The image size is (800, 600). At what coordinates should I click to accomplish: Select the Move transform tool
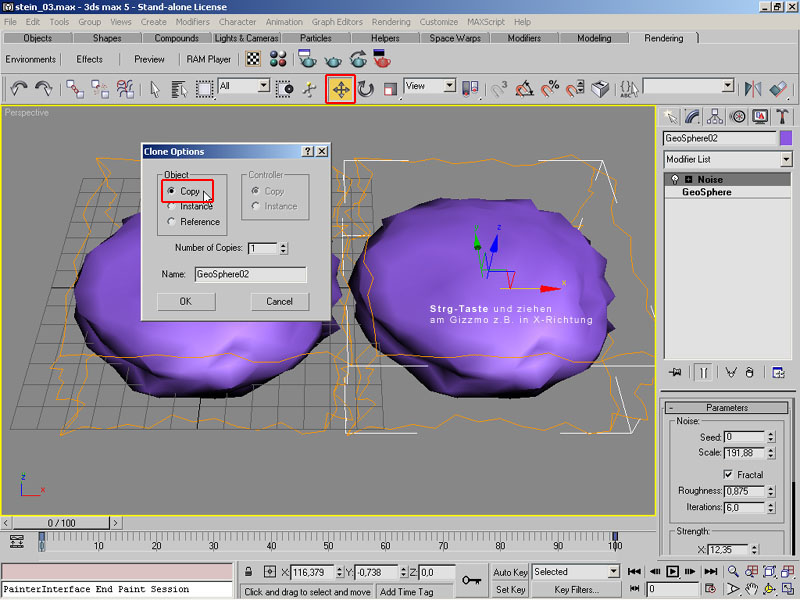click(x=340, y=89)
